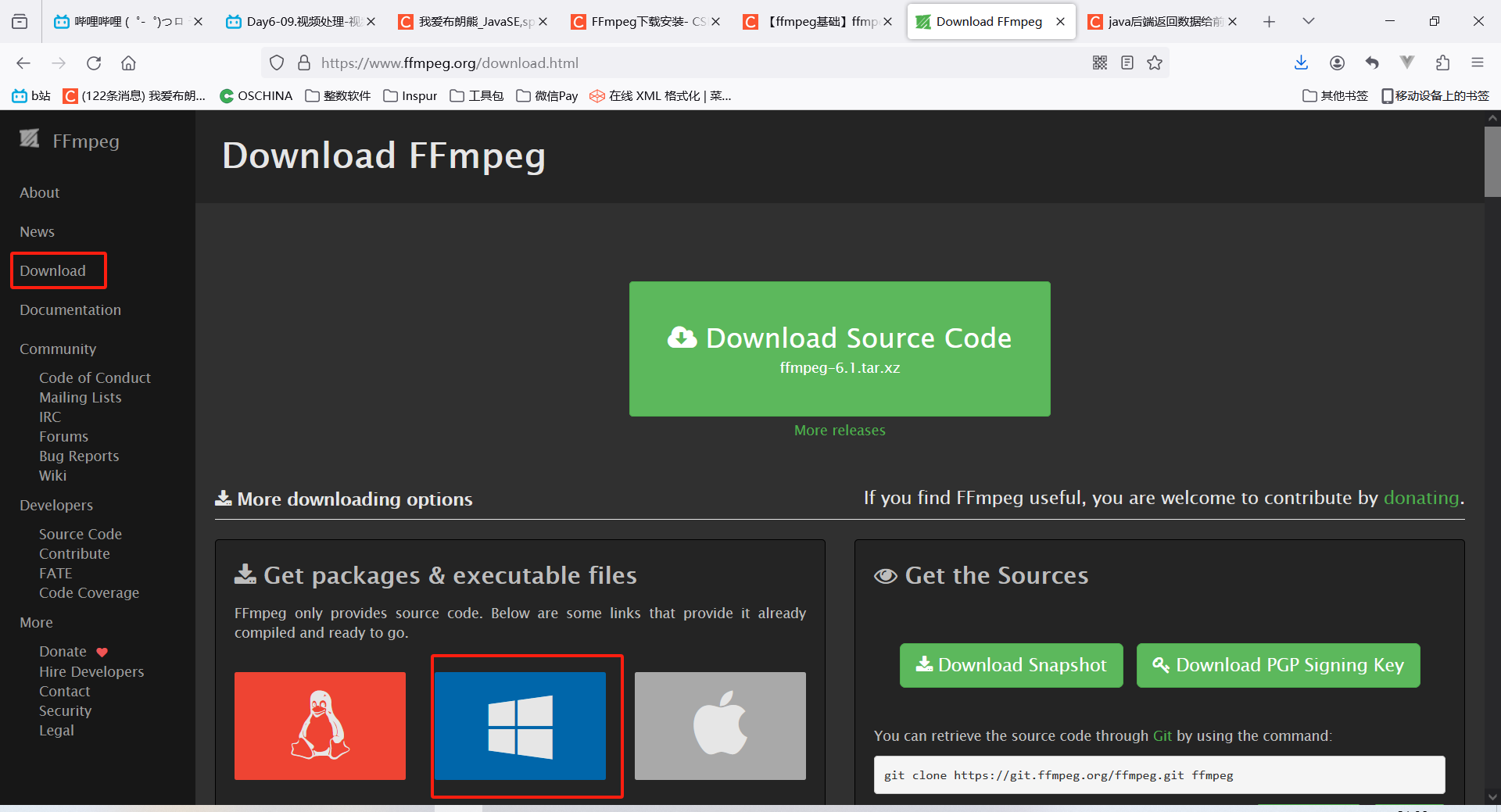Screen dimensions: 1501x812
Task: Open a new tab with plus icon
Action: pyautogui.click(x=1269, y=22)
